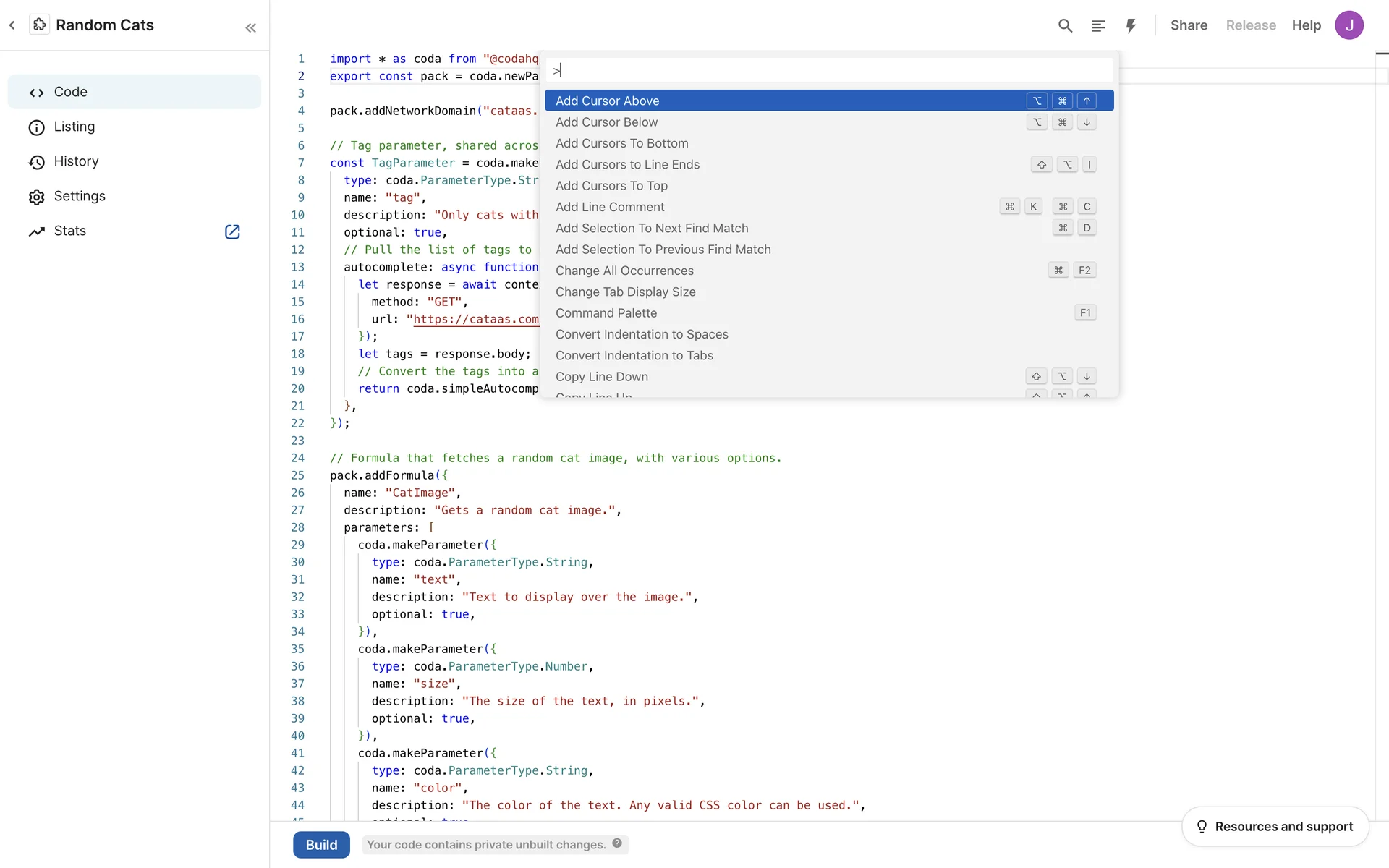1389x868 pixels.
Task: Open the Settings sidebar item
Action: pyautogui.click(x=80, y=196)
